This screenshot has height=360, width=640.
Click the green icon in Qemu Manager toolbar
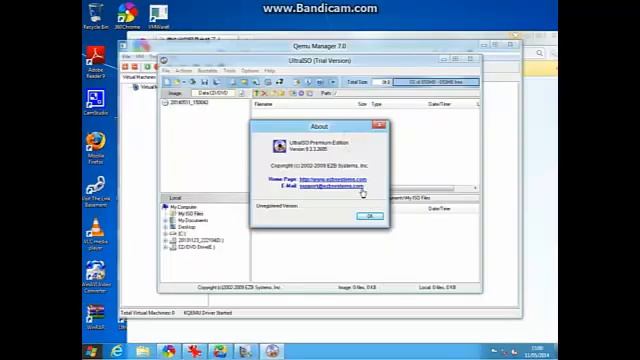pos(147,67)
